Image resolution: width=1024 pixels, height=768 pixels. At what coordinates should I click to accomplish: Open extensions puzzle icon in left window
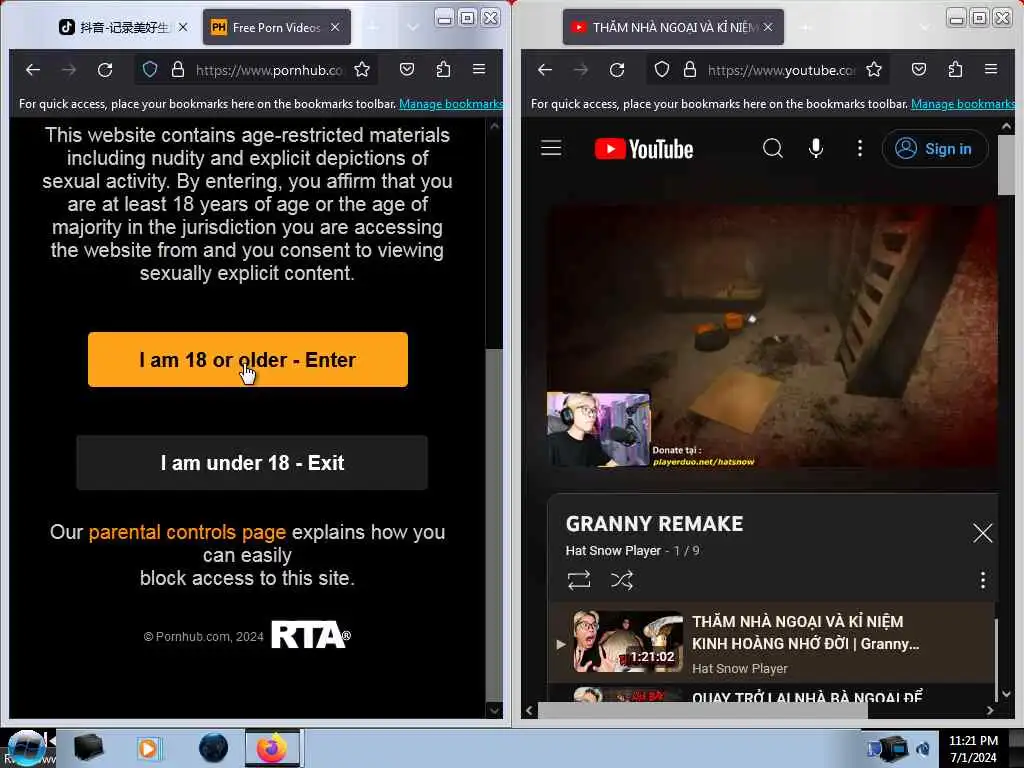(x=443, y=69)
